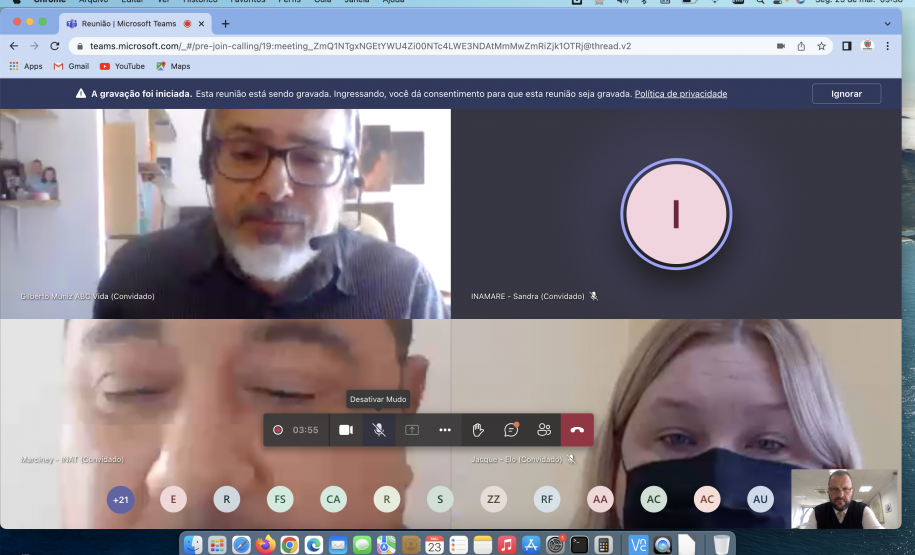
Task: Show the participants list
Action: tap(544, 430)
